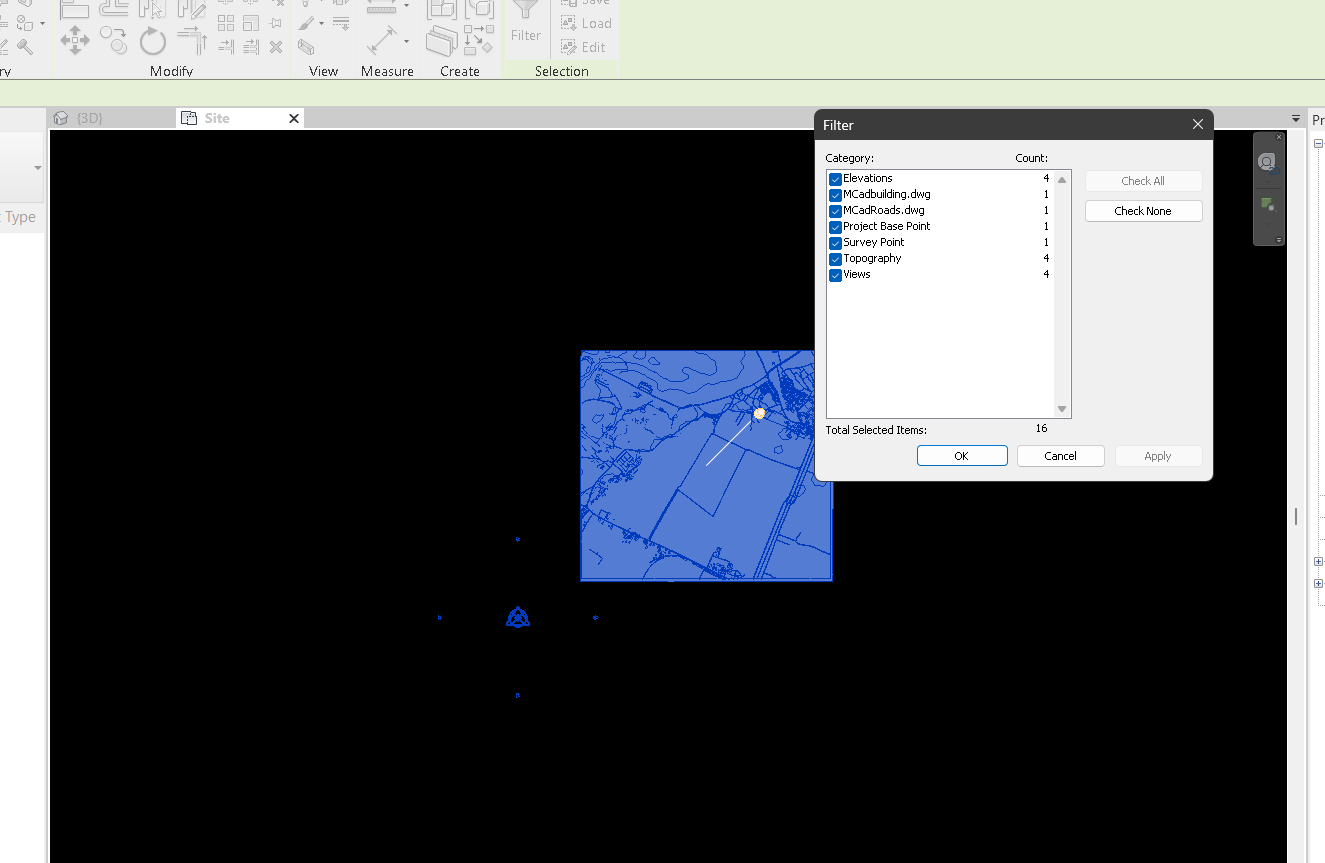1325x863 pixels.
Task: Activate the Rotate tool
Action: pos(152,41)
